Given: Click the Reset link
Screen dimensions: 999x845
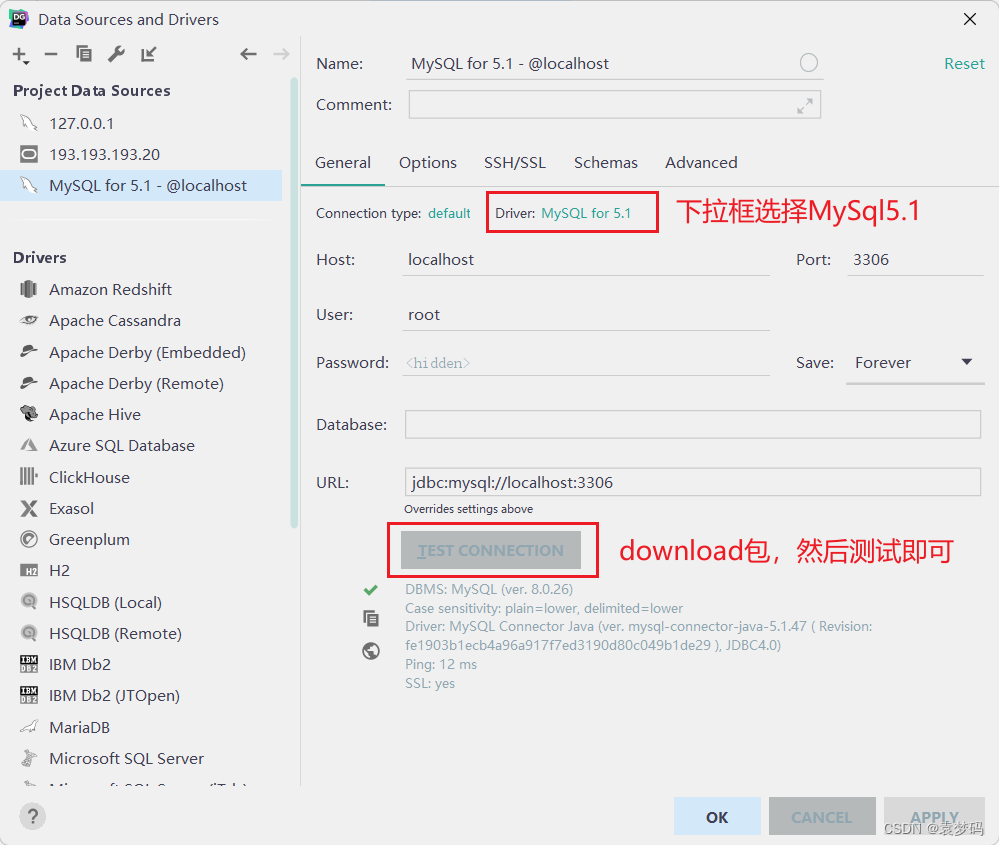Looking at the screenshot, I should click(963, 63).
